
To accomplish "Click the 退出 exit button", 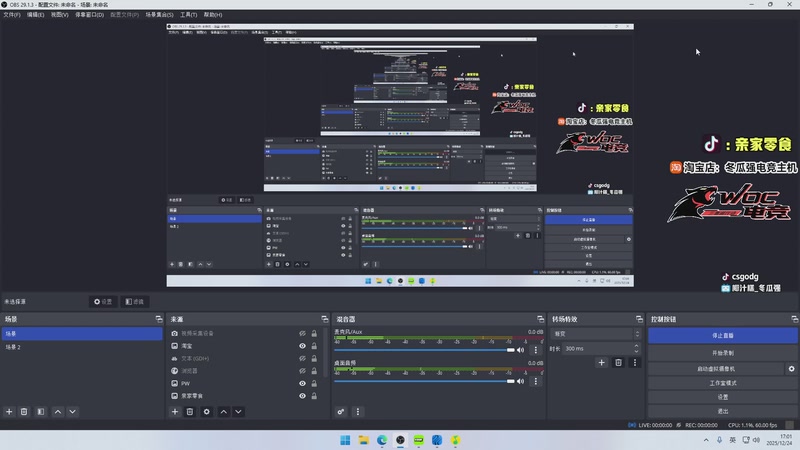I will click(x=722, y=411).
